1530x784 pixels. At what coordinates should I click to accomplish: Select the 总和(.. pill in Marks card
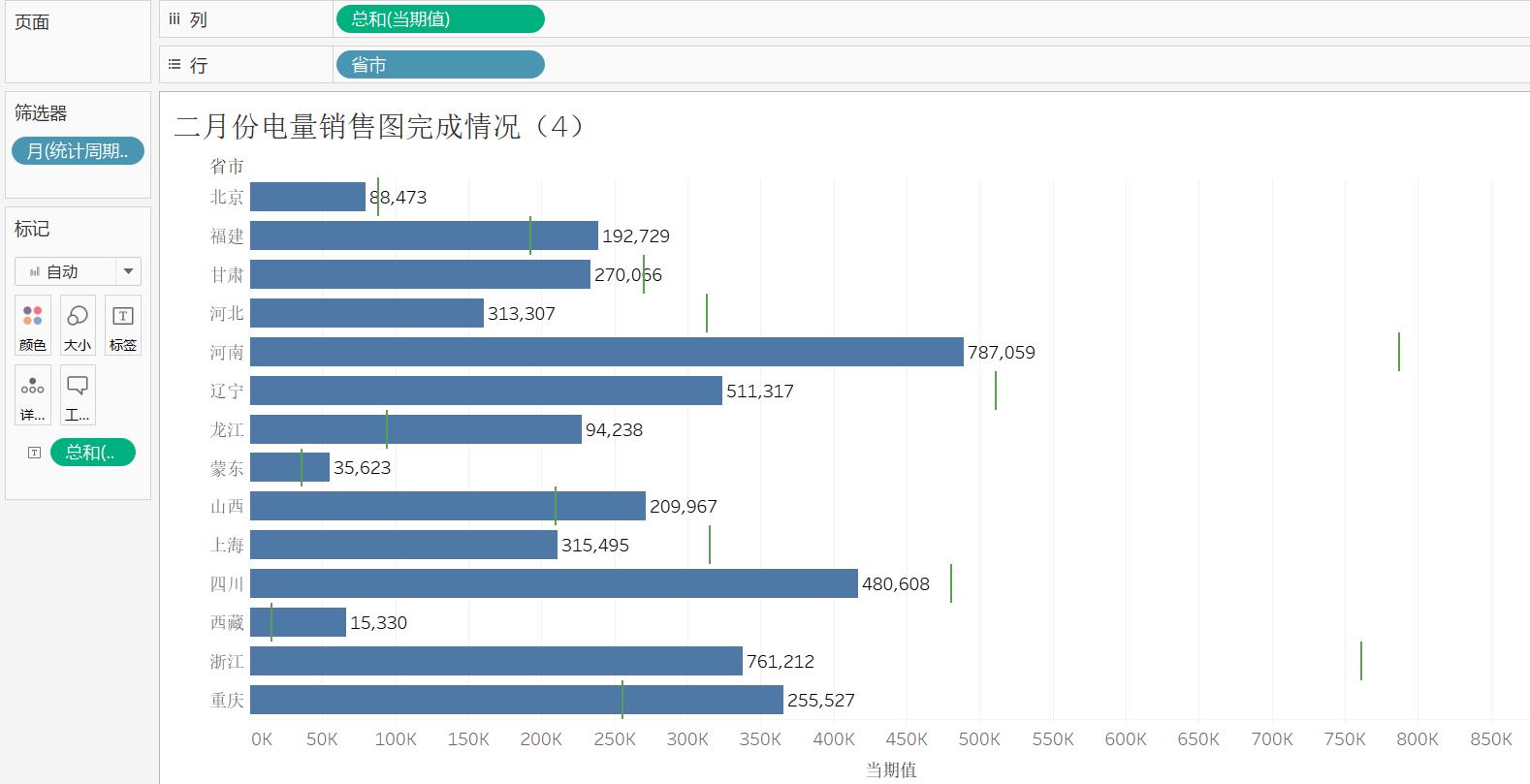(x=93, y=453)
